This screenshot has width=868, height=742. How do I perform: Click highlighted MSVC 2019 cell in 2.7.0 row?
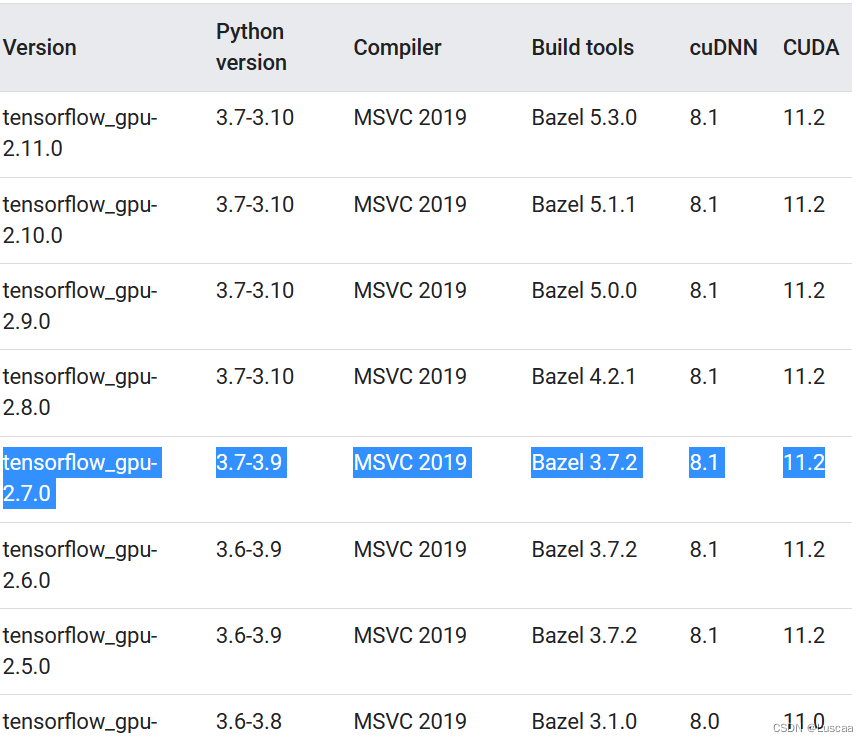[412, 462]
